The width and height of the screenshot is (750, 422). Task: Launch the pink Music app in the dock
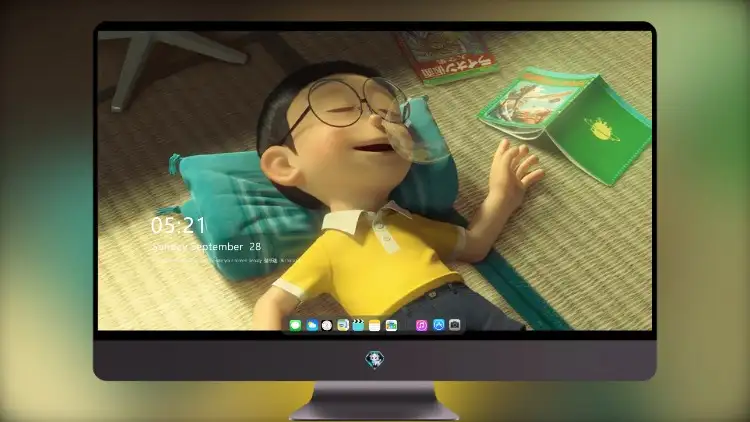point(421,325)
